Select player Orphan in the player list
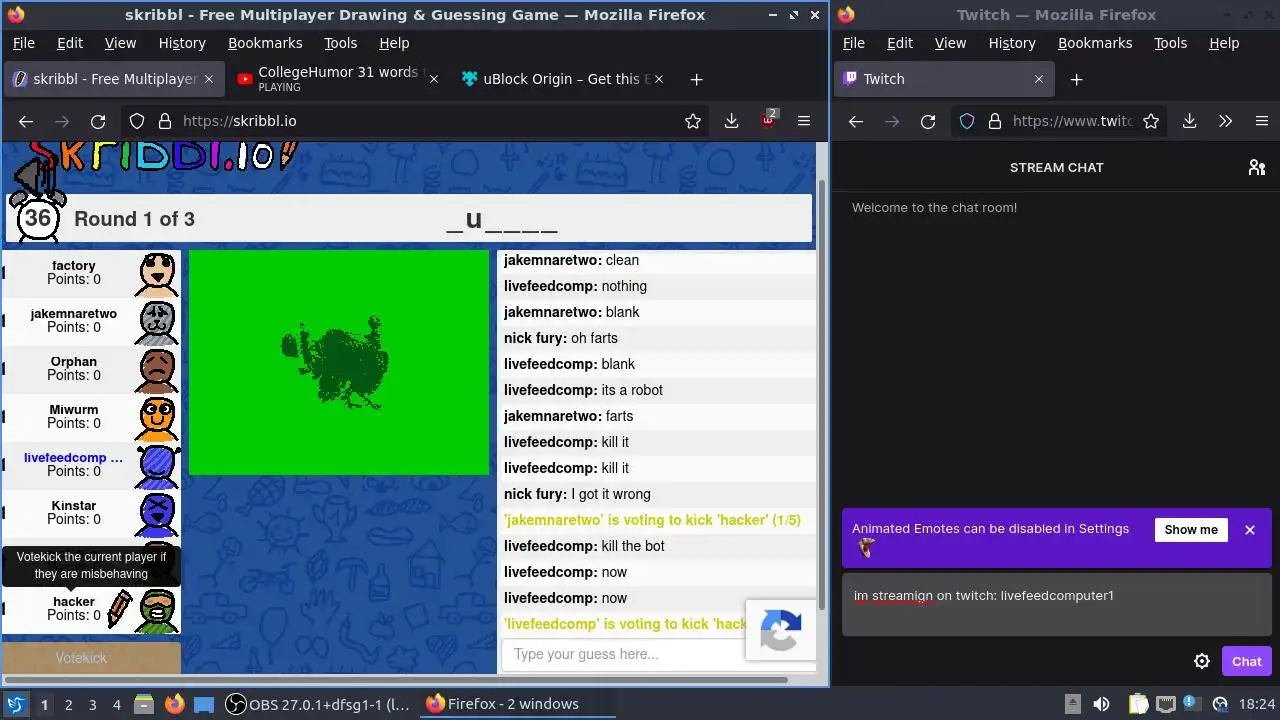This screenshot has height=720, width=1280. (x=91, y=369)
